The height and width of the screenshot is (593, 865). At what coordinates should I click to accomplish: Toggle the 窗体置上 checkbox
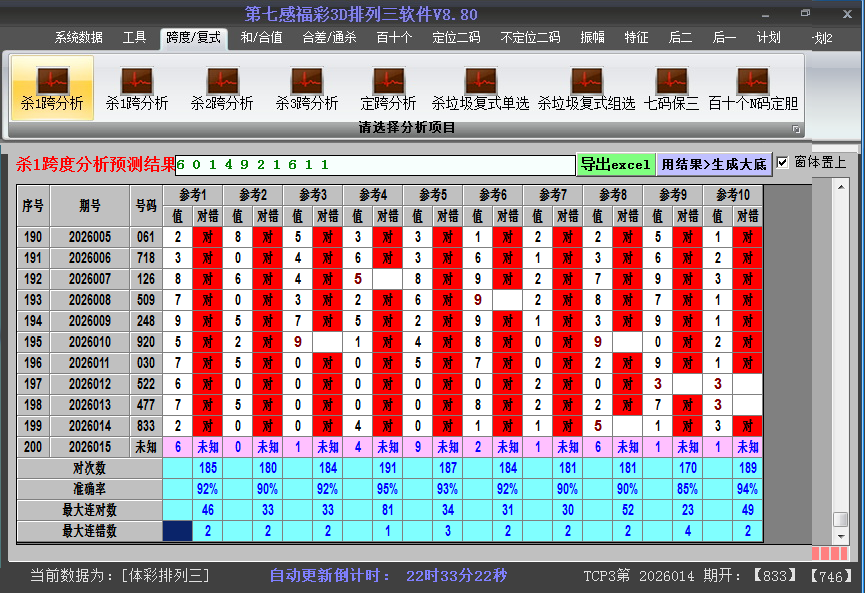point(783,162)
